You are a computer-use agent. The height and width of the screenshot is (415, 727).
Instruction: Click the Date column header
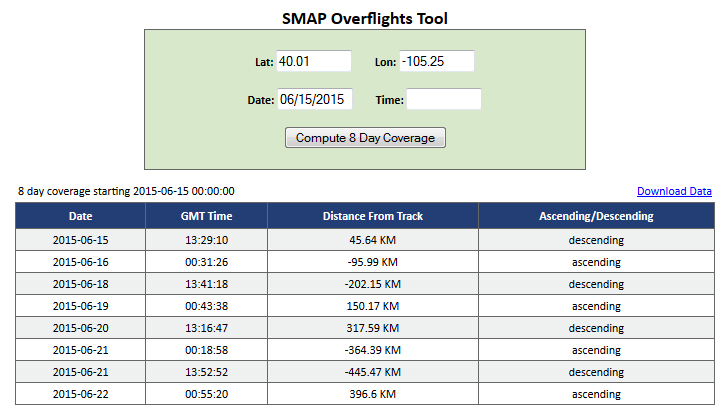80,216
